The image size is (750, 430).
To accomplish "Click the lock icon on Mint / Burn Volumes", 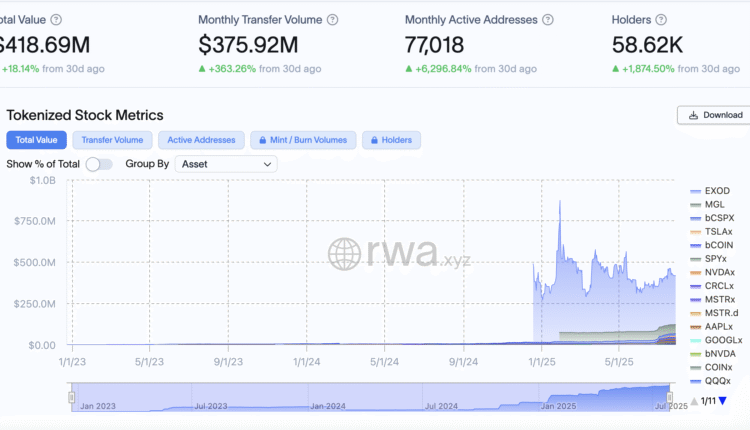I will click(261, 141).
